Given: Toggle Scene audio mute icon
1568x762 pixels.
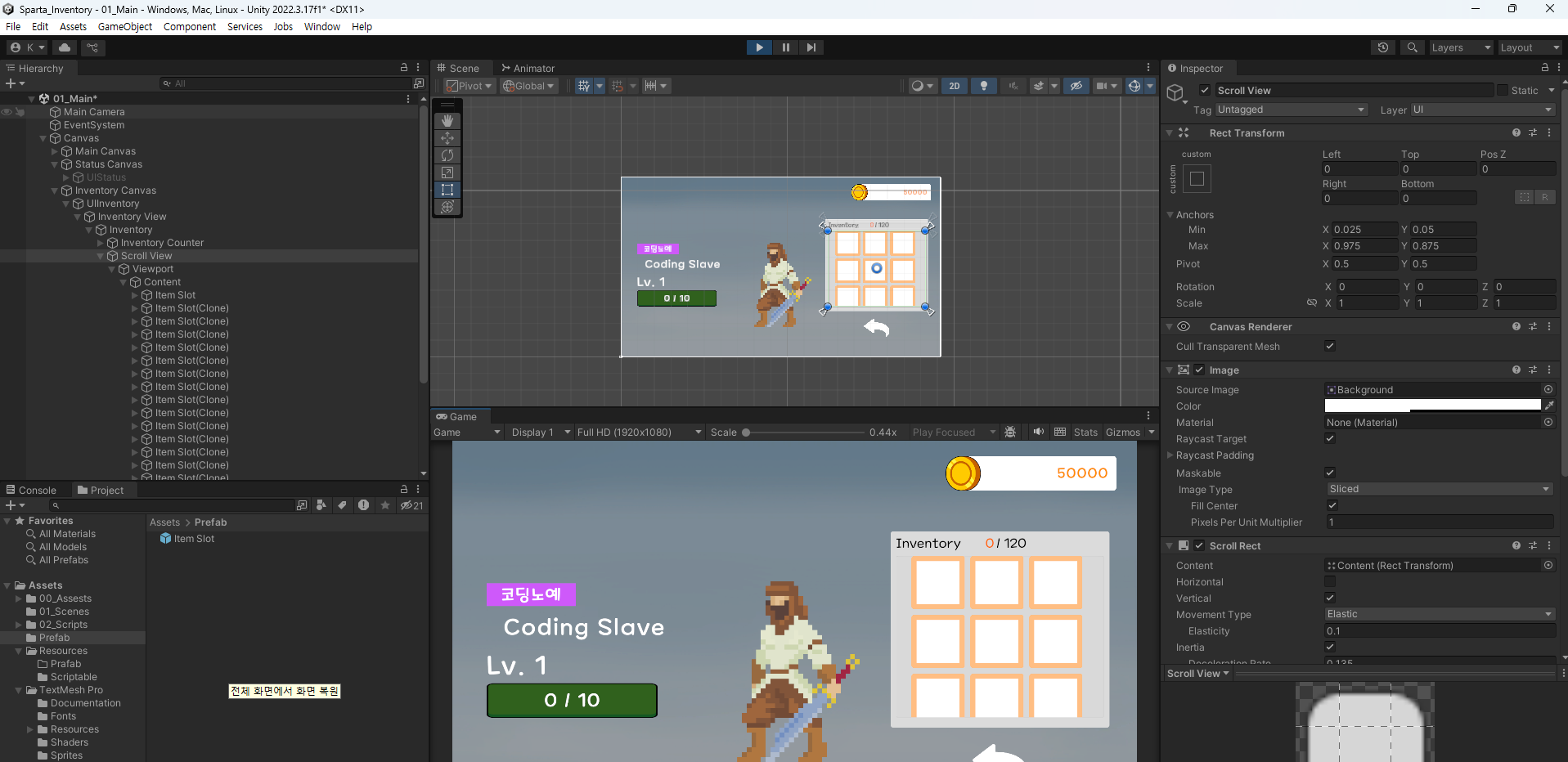Looking at the screenshot, I should (x=1013, y=86).
